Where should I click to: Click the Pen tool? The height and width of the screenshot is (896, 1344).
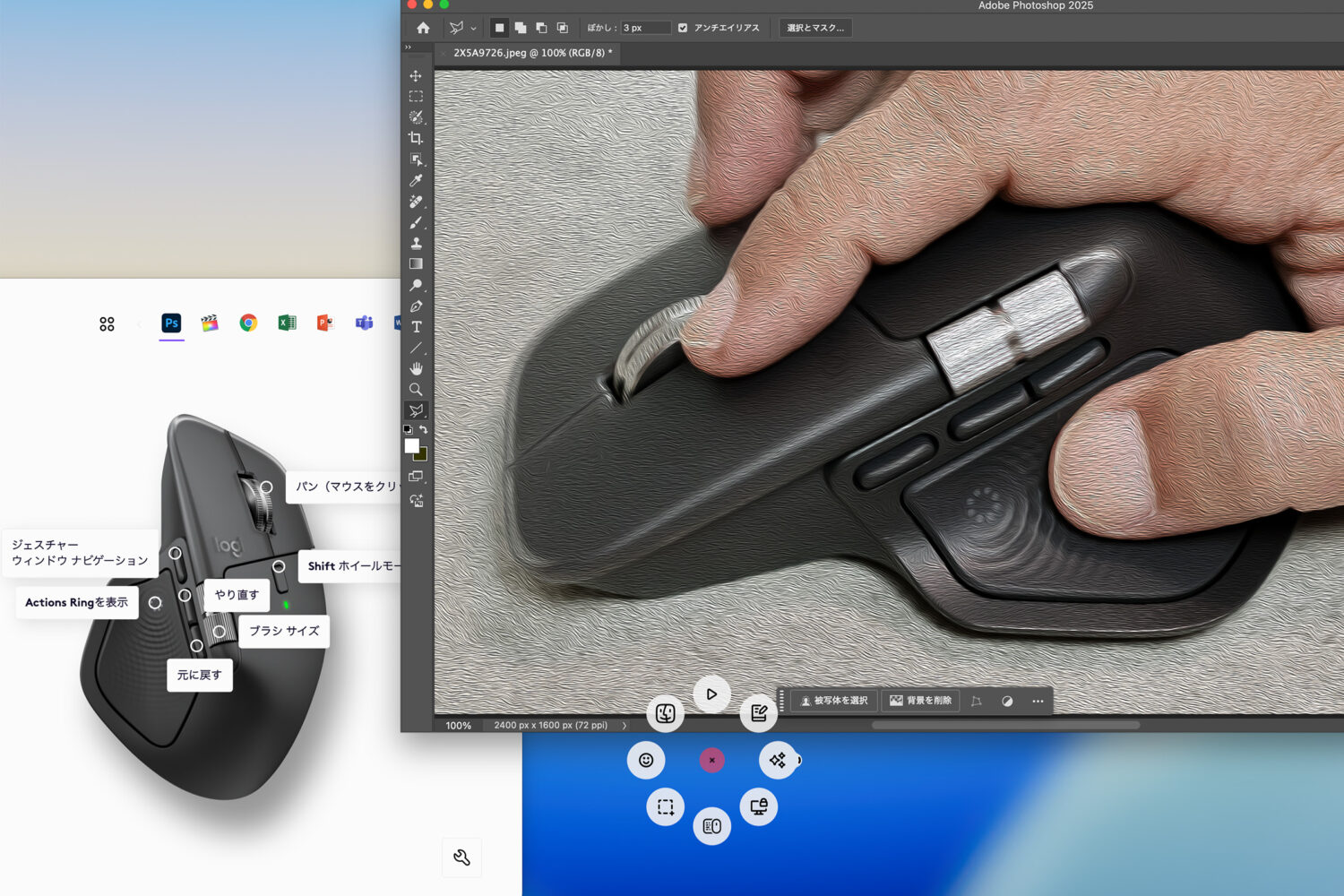(416, 306)
